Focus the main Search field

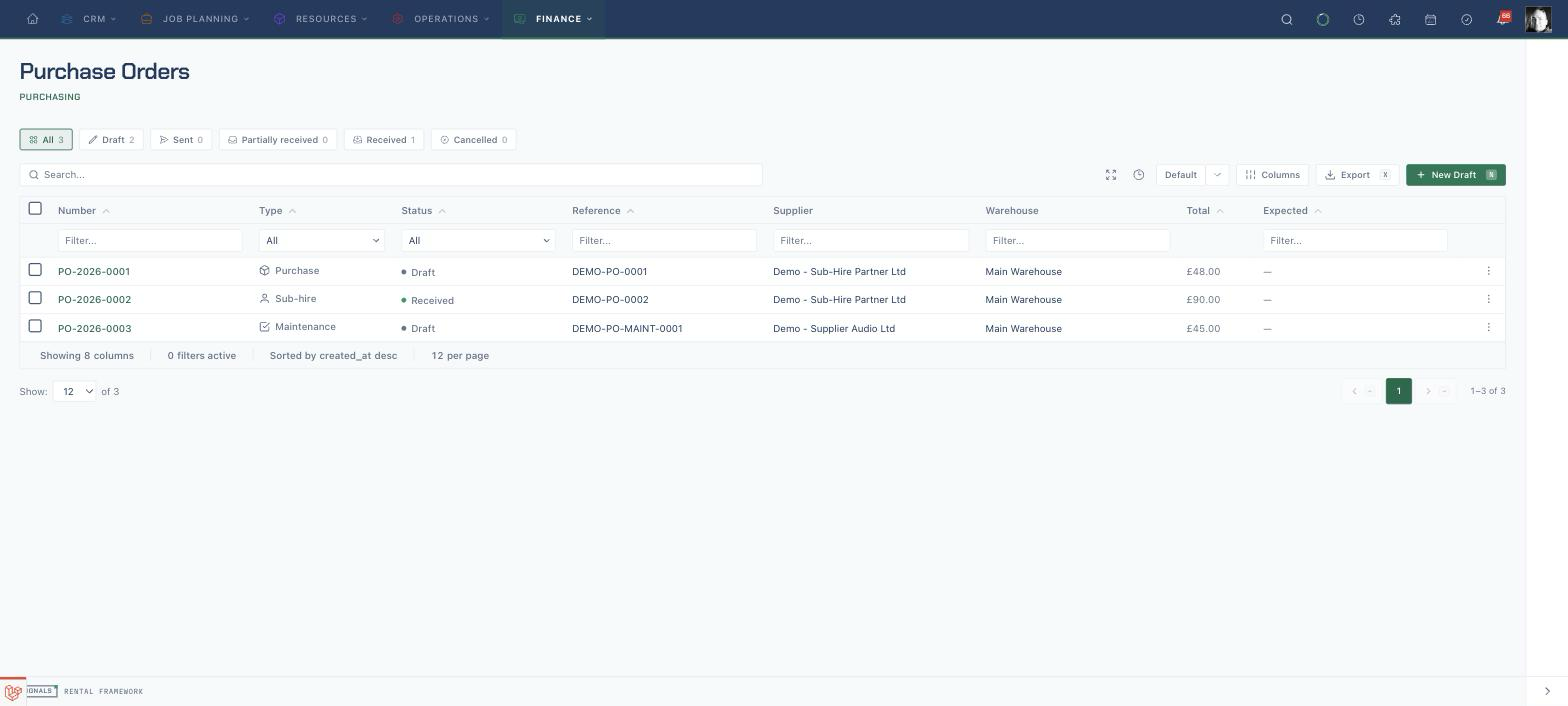[x=391, y=175]
